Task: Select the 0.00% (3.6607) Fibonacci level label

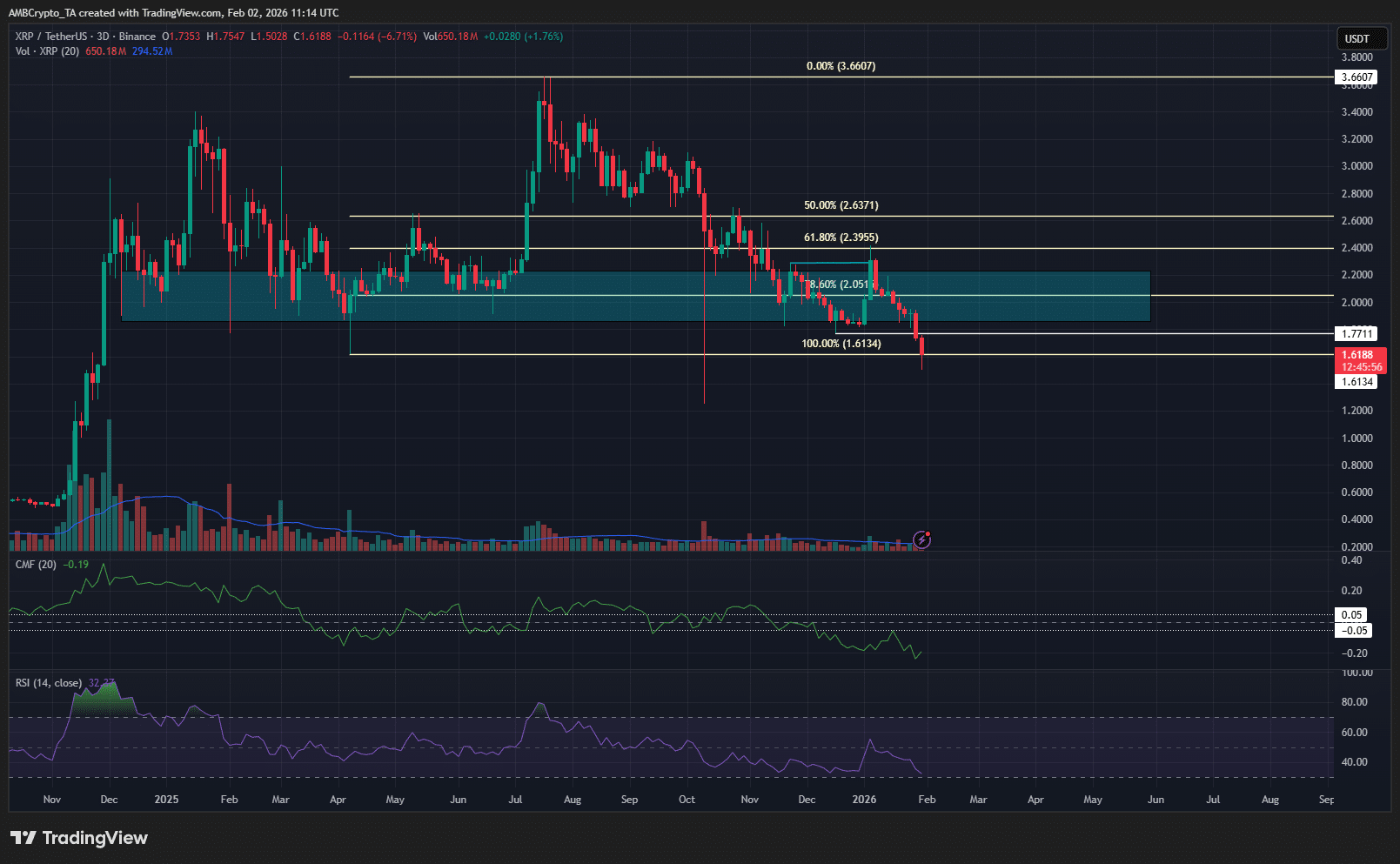Action: [841, 66]
